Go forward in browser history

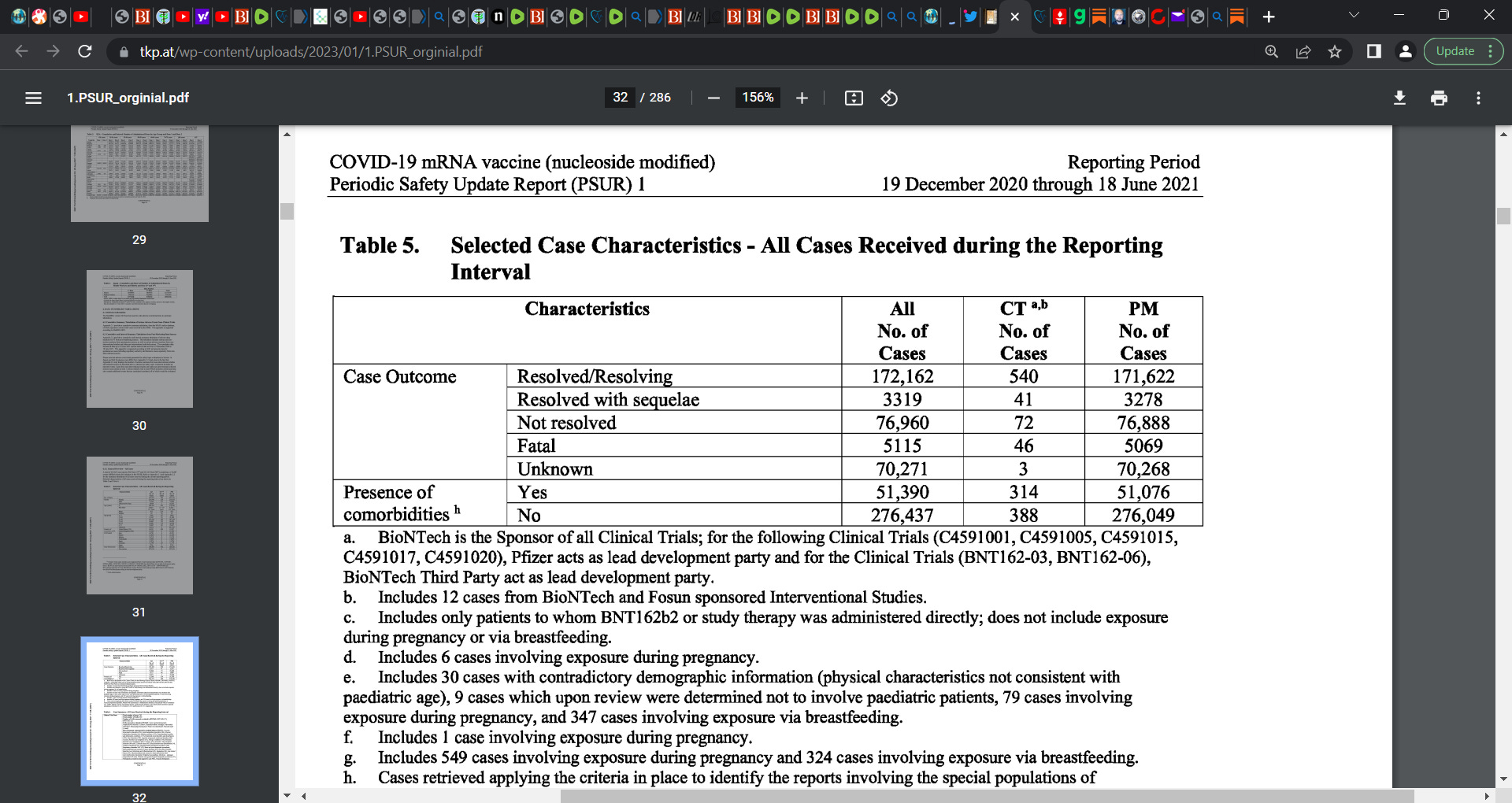(54, 51)
